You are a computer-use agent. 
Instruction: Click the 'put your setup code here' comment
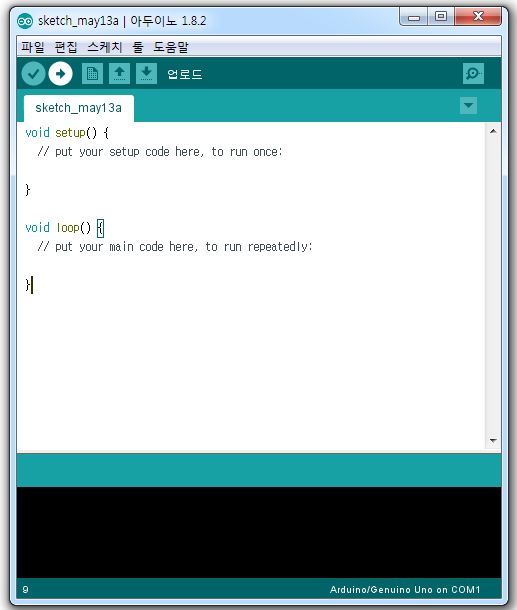(160, 152)
